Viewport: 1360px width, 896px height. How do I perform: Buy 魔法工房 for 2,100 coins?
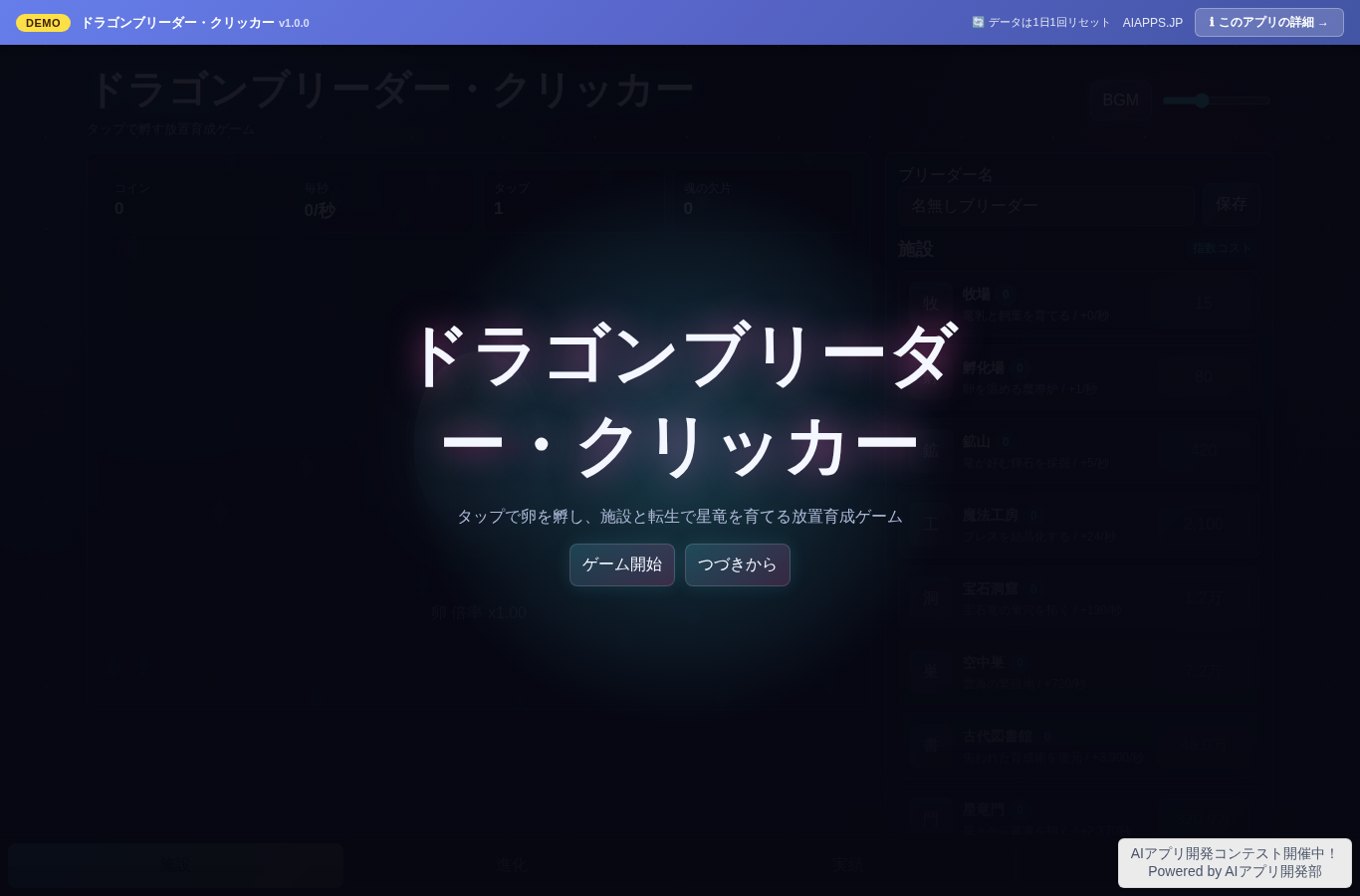click(x=1205, y=525)
